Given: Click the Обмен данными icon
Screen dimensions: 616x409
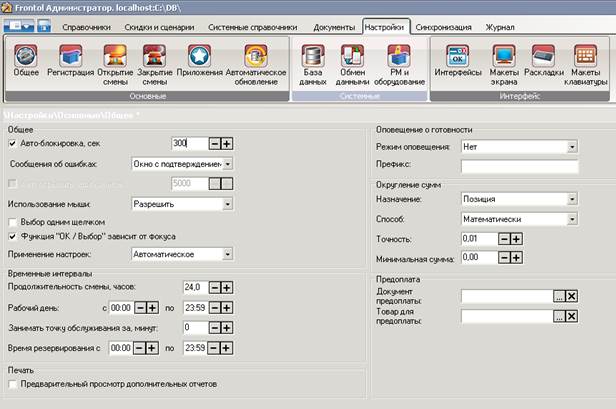Looking at the screenshot, I should 353,62.
